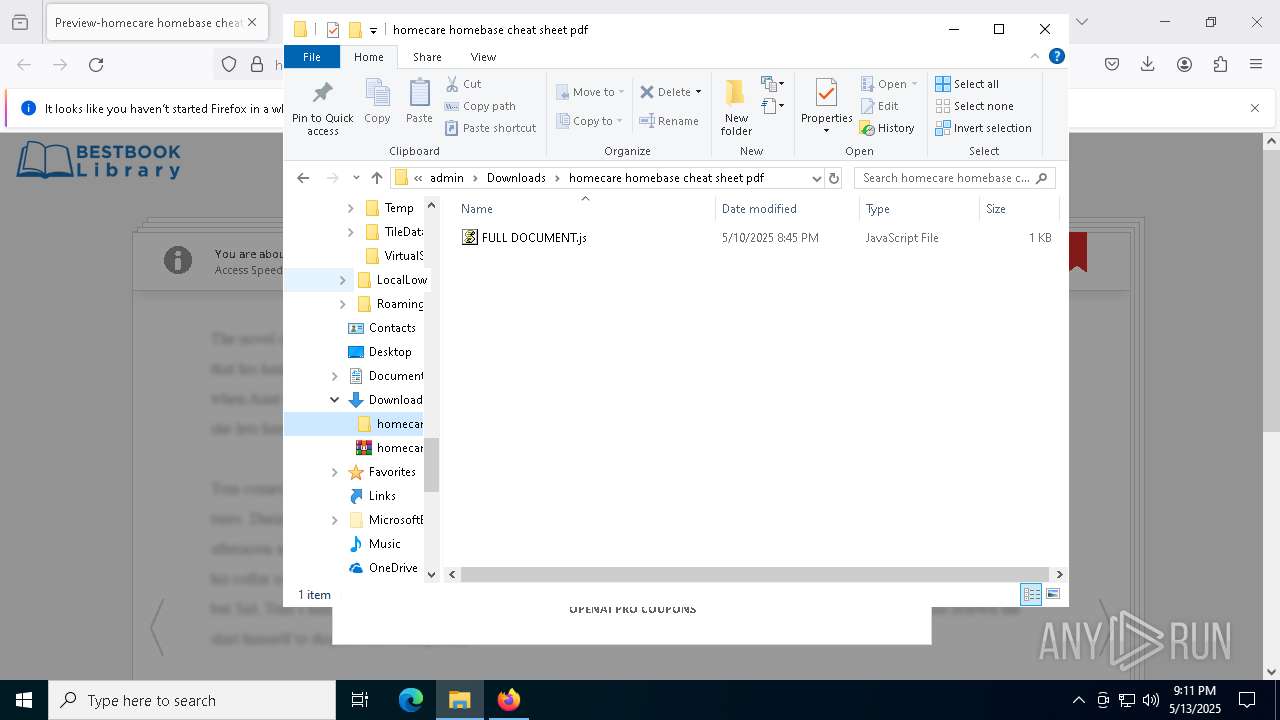Image resolution: width=1280 pixels, height=720 pixels.
Task: Open Explorer Help question mark icon
Action: pos(1056,57)
